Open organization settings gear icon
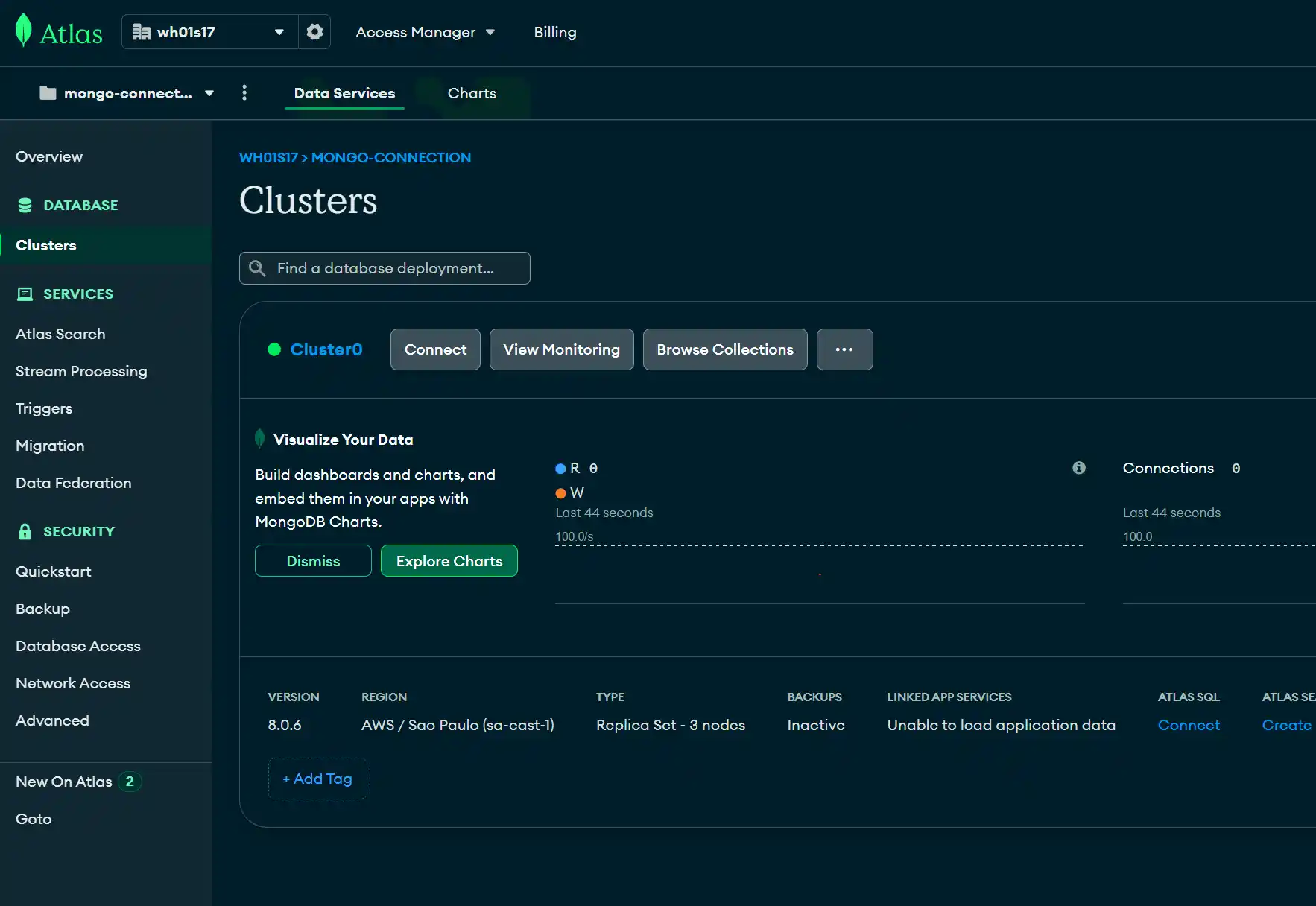The width and height of the screenshot is (1316, 906). click(x=314, y=32)
